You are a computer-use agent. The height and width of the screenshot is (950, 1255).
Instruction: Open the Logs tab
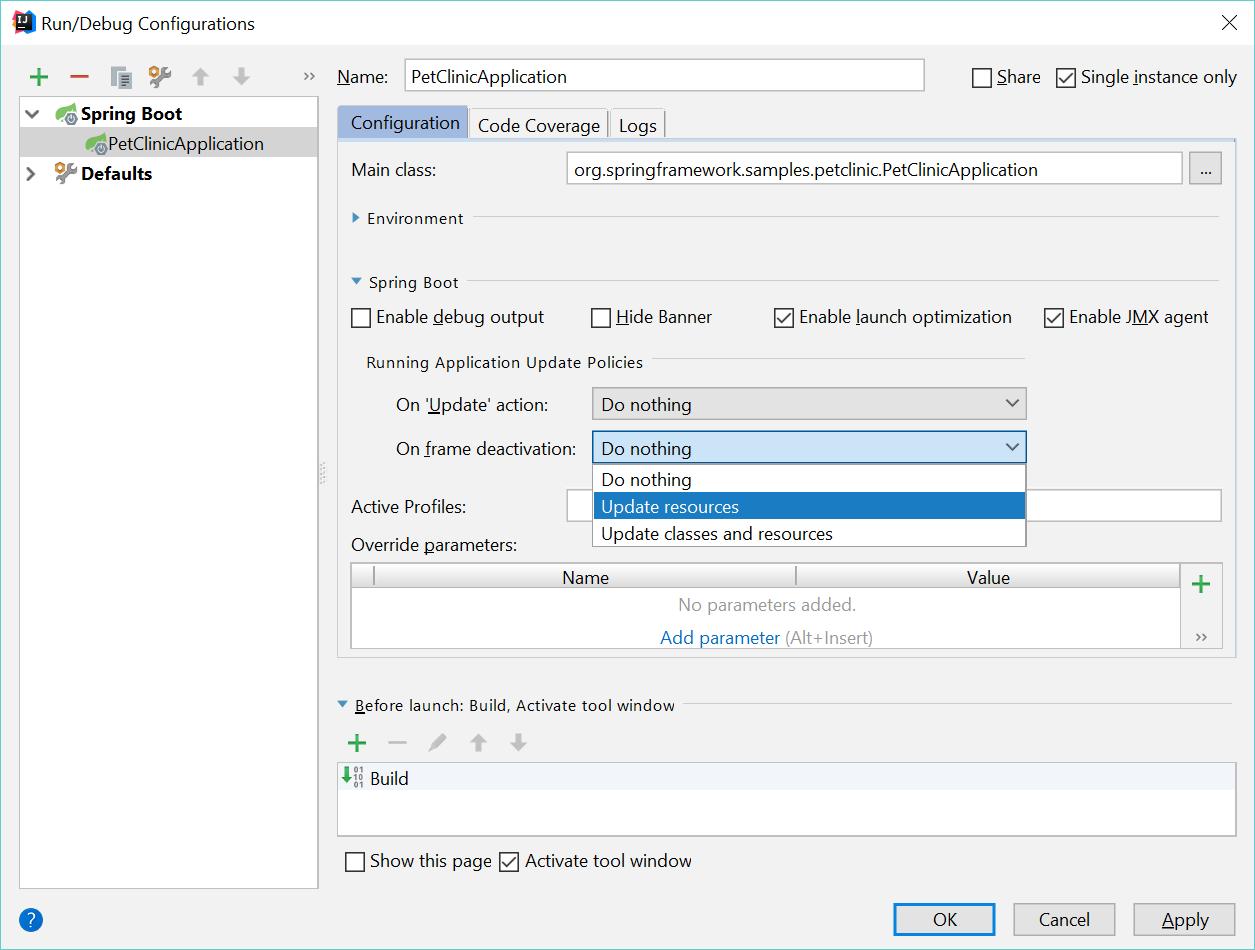638,125
